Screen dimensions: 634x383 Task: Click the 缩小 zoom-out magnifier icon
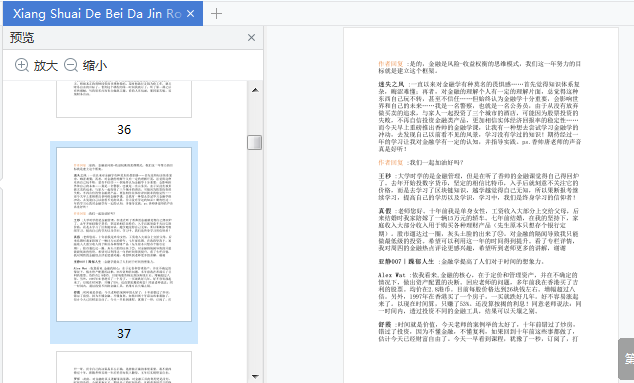tap(71, 65)
